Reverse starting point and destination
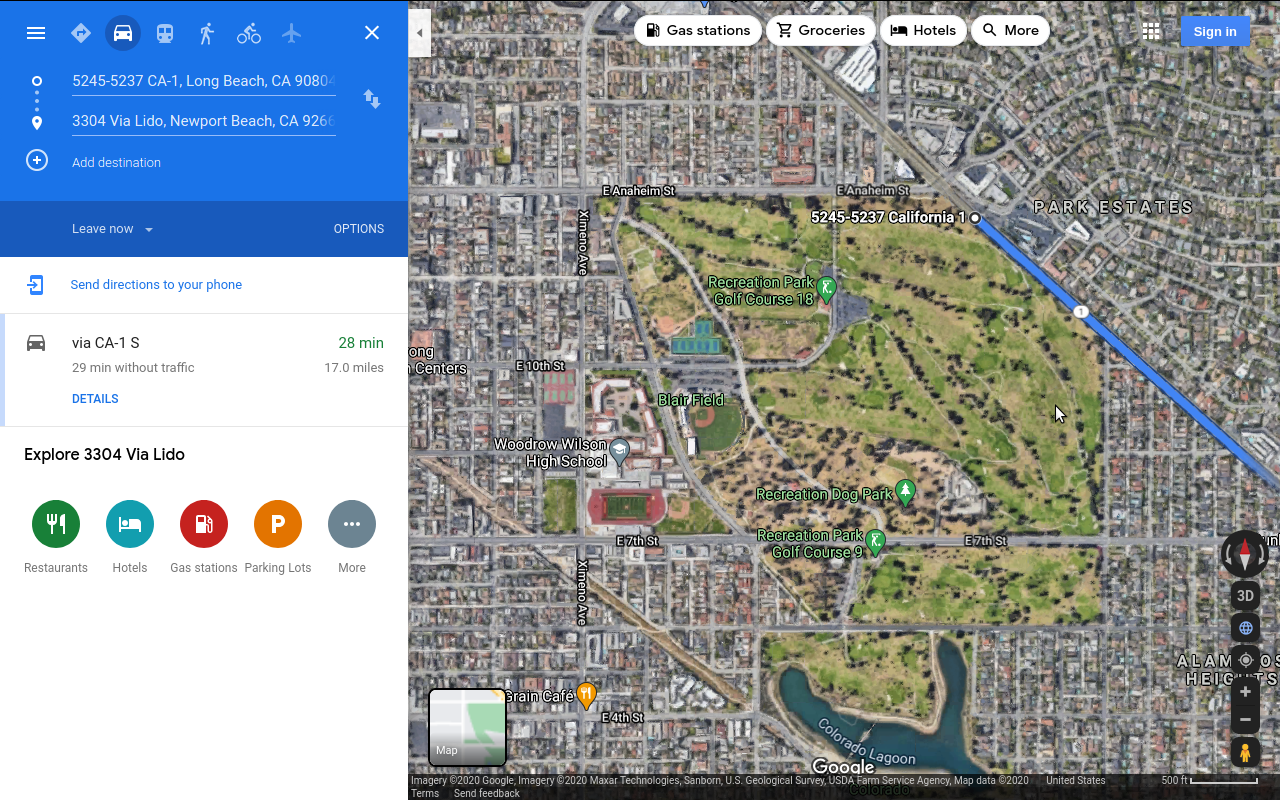This screenshot has height=800, width=1280. click(x=372, y=99)
